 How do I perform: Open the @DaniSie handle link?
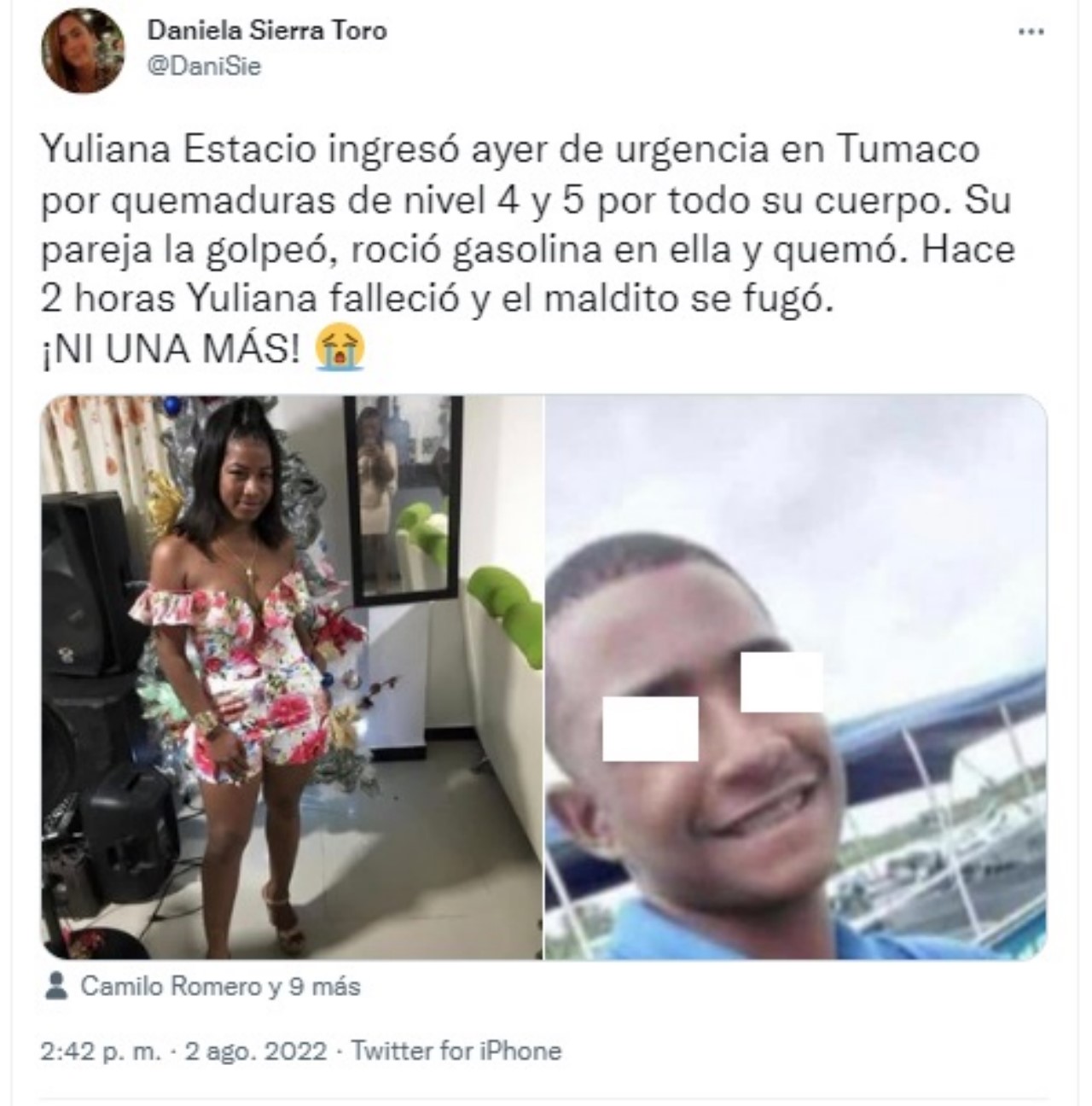204,67
